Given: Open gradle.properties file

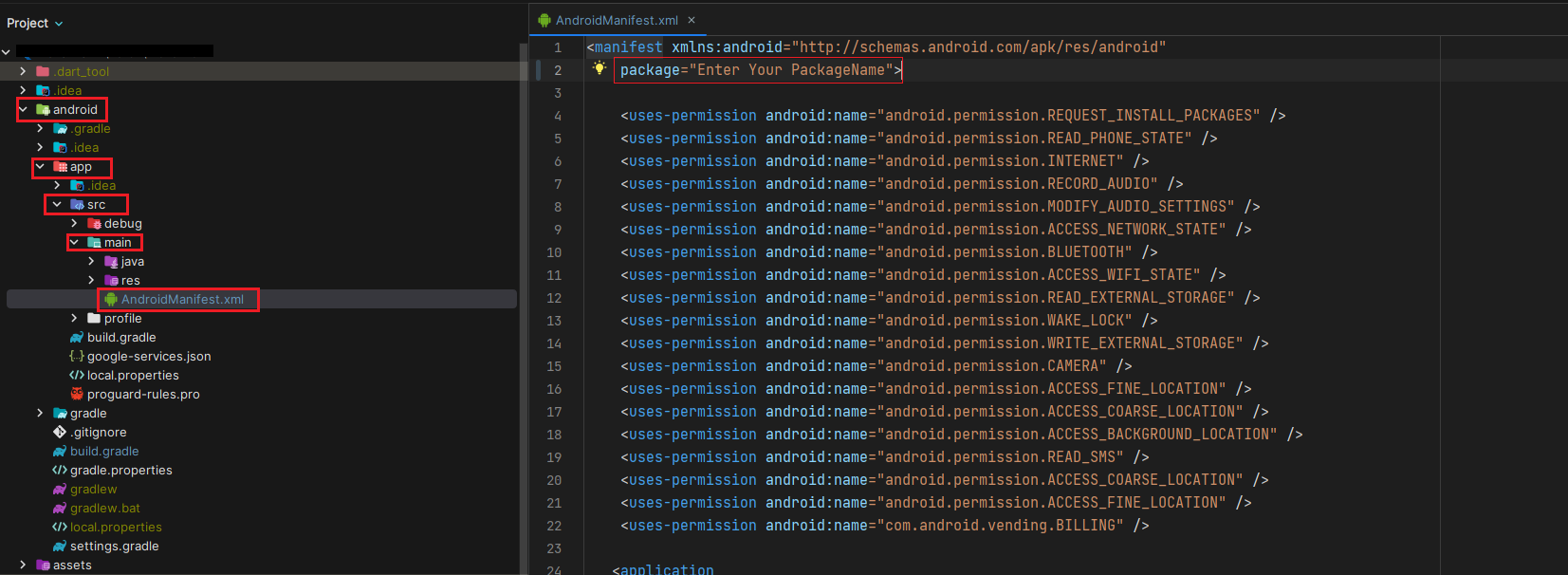Looking at the screenshot, I should [x=120, y=470].
